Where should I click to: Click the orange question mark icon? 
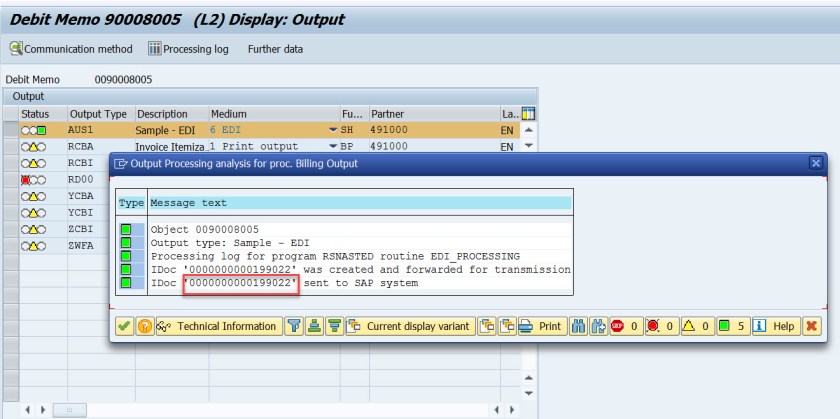click(145, 326)
